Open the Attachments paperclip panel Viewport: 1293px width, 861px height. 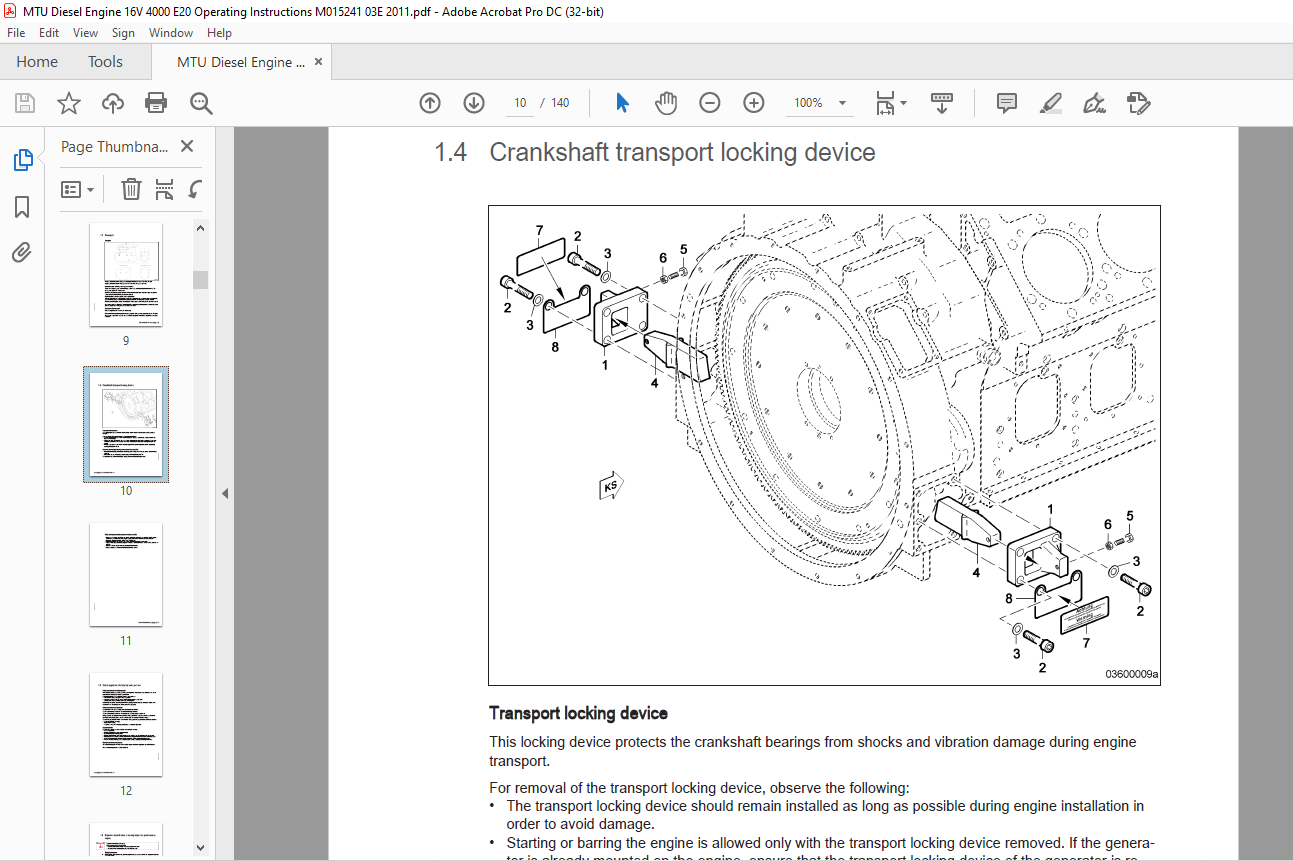pyautogui.click(x=22, y=252)
